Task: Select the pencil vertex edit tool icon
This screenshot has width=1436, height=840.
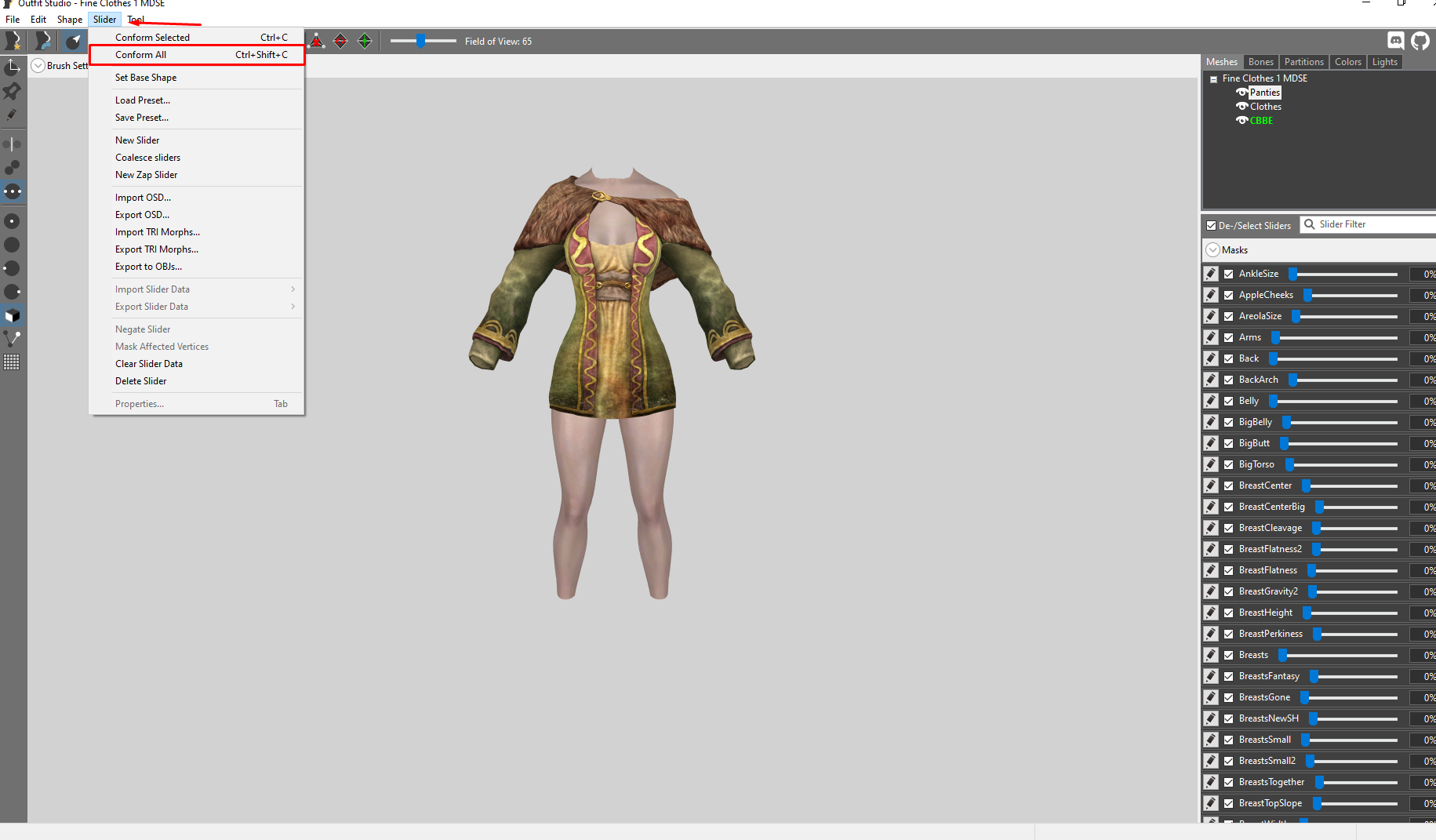Action: click(13, 115)
